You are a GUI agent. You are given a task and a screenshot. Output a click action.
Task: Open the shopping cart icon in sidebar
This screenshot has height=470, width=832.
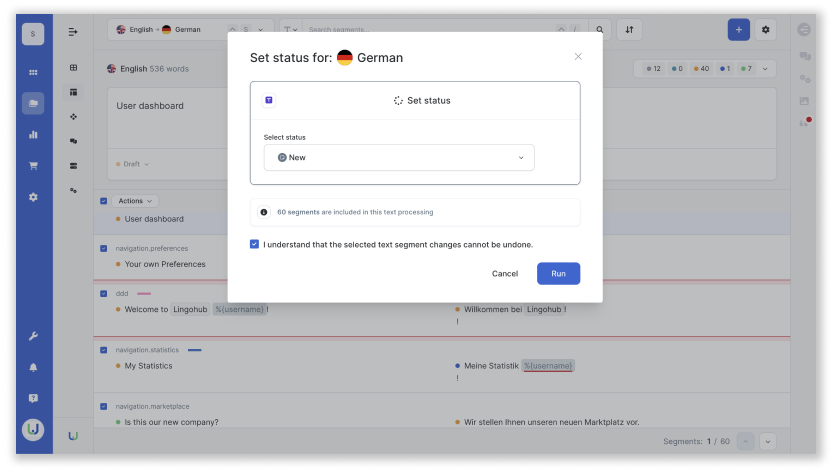pos(33,166)
